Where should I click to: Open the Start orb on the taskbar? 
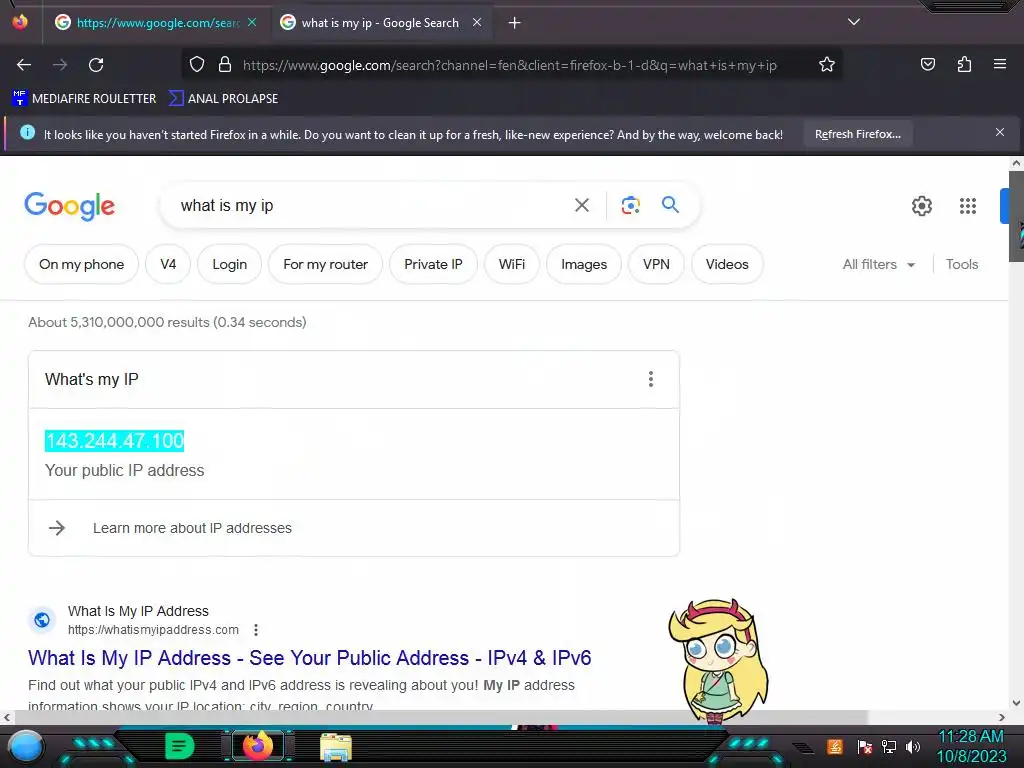click(x=25, y=746)
